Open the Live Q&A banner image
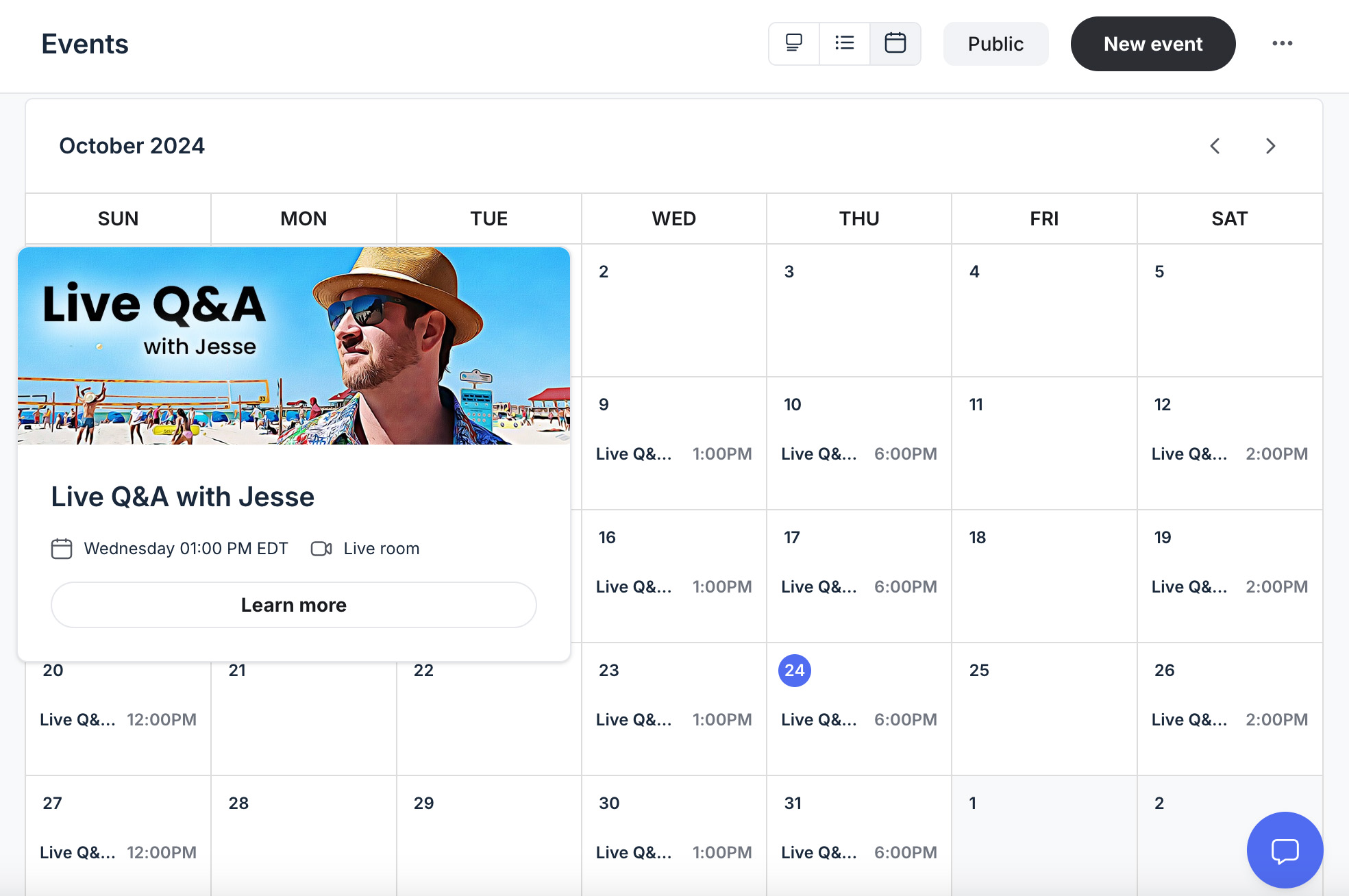This screenshot has width=1349, height=896. pos(294,346)
